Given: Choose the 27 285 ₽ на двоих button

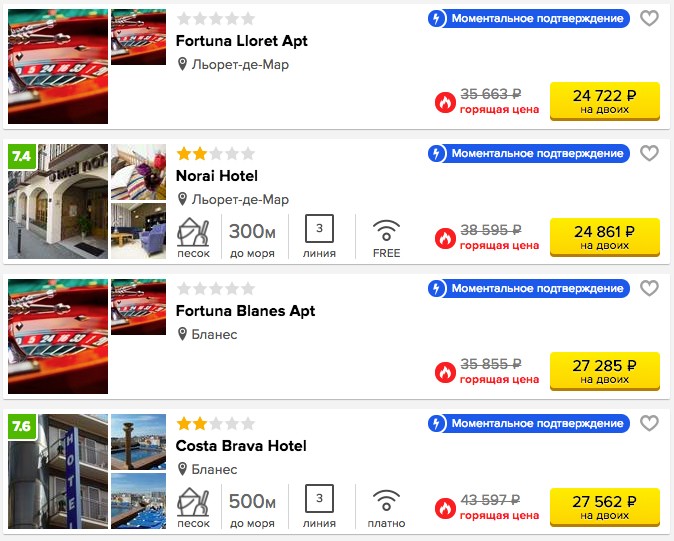Looking at the screenshot, I should (x=604, y=371).
